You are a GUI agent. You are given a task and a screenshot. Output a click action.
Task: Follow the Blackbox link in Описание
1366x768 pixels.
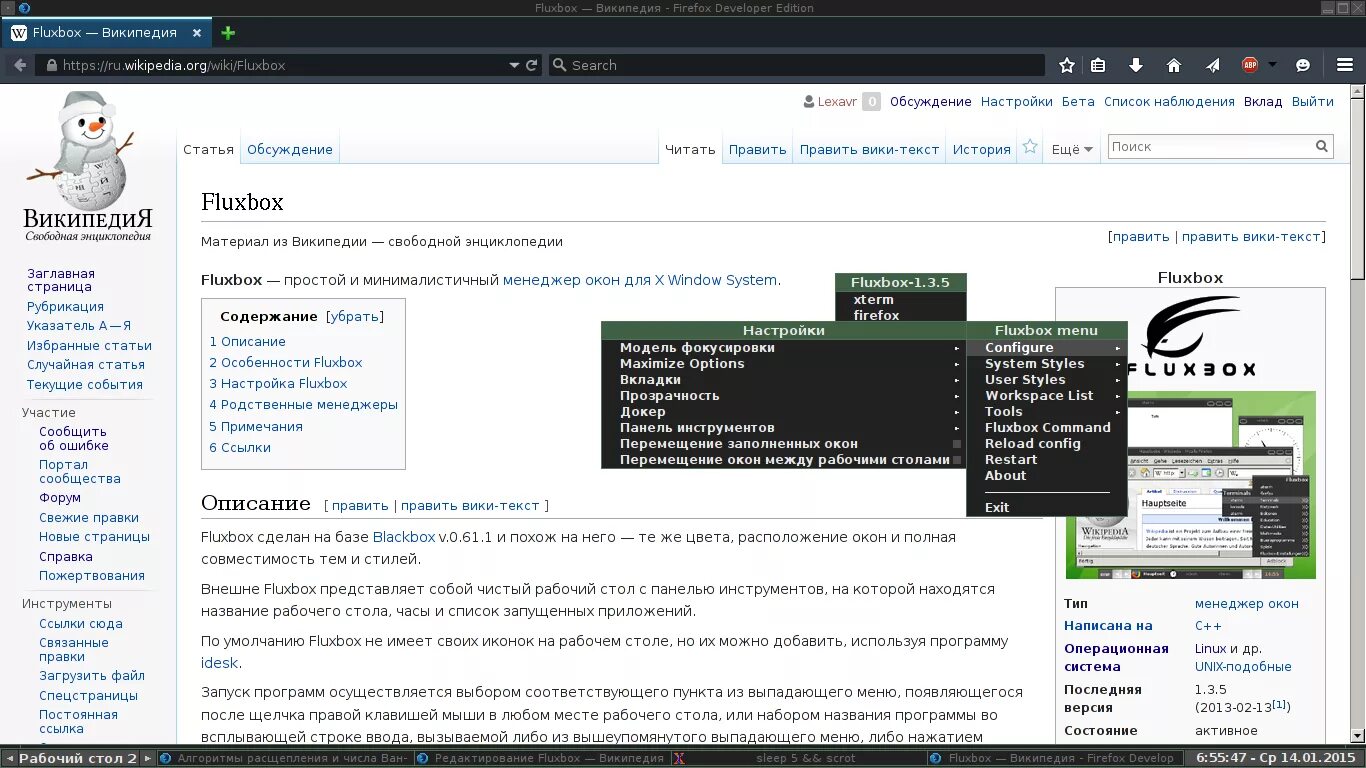(x=404, y=537)
